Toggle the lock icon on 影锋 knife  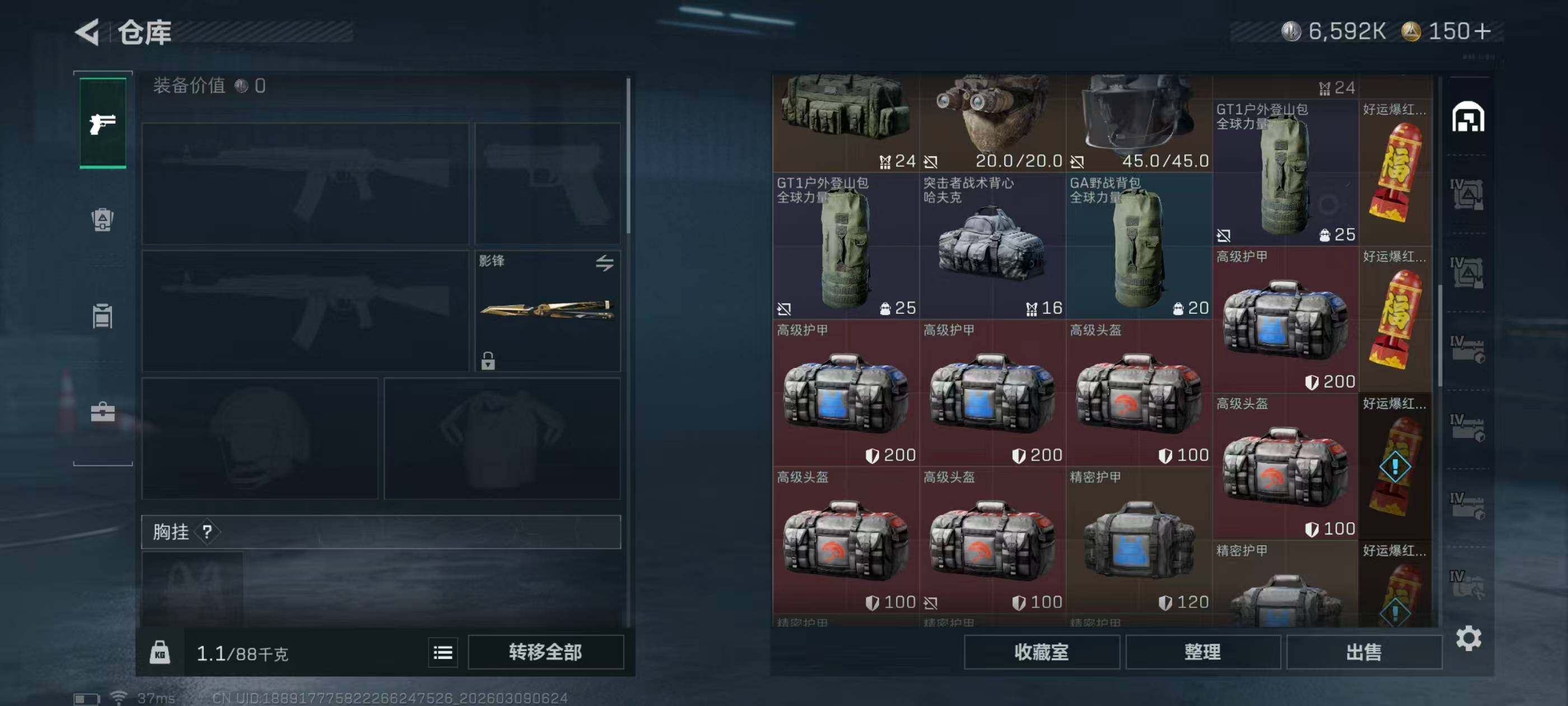[488, 361]
